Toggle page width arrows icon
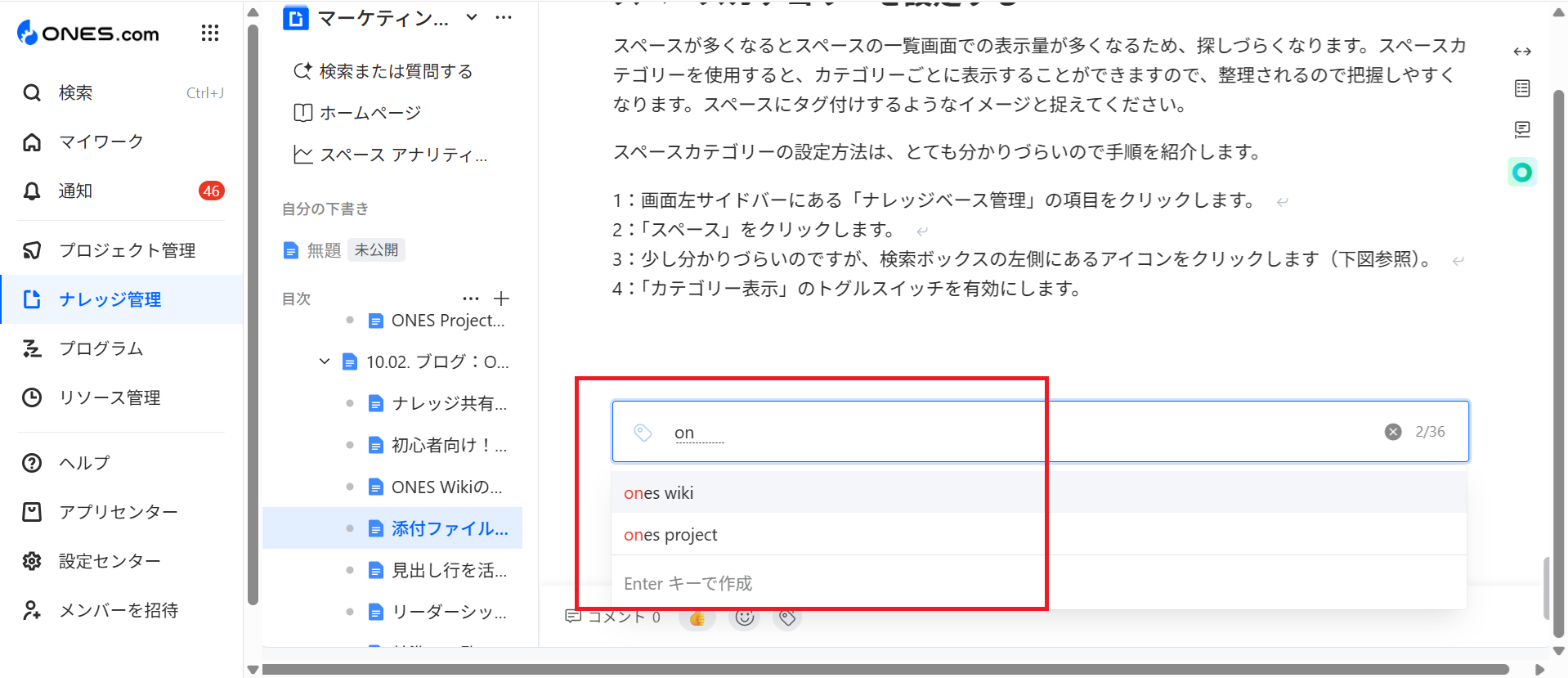1568x678 pixels. tap(1522, 52)
